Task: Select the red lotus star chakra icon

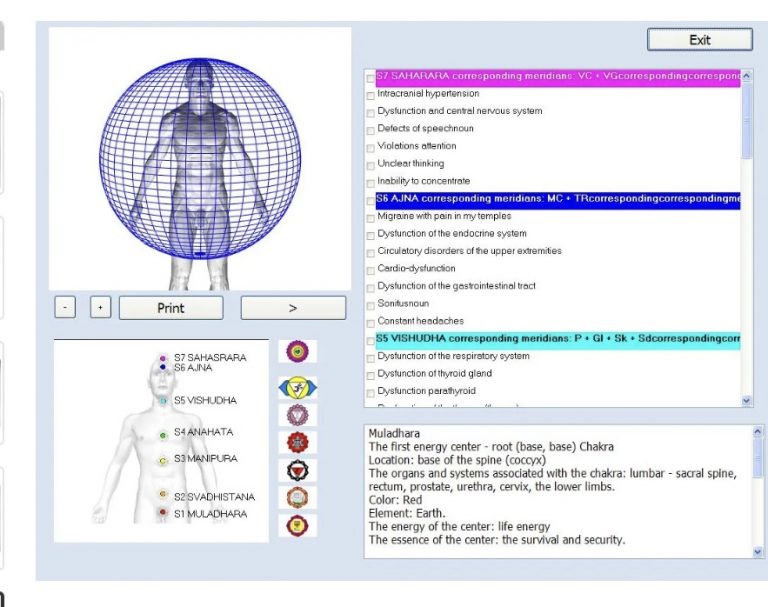Action: pyautogui.click(x=297, y=443)
